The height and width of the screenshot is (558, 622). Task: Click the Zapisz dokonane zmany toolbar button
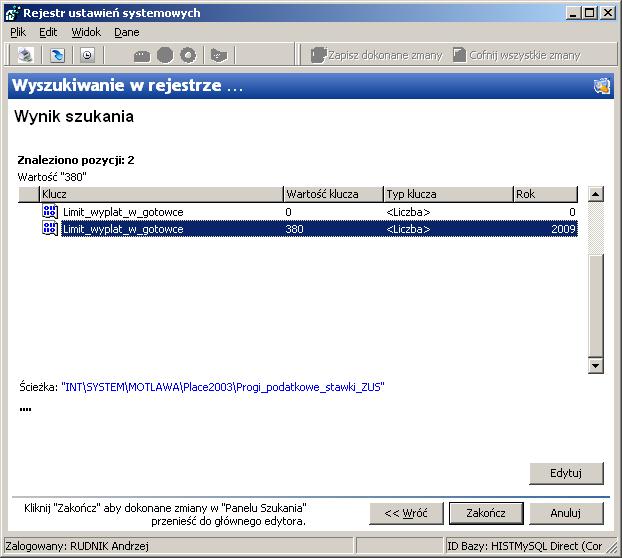(376, 55)
